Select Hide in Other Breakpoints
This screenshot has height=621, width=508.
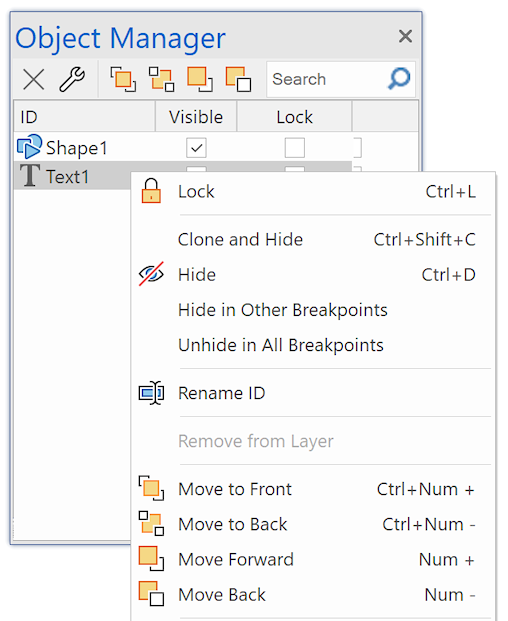(314, 310)
